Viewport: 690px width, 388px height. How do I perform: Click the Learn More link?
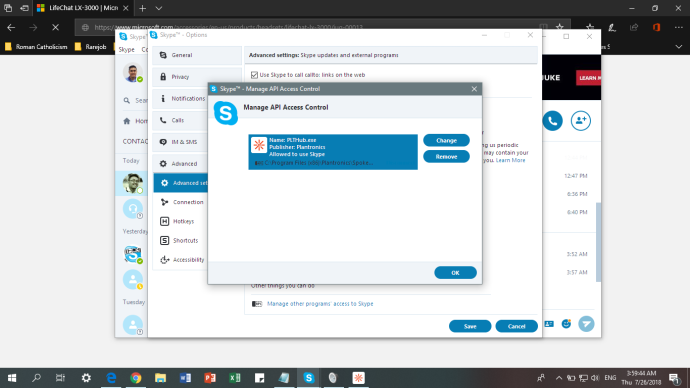click(x=510, y=160)
